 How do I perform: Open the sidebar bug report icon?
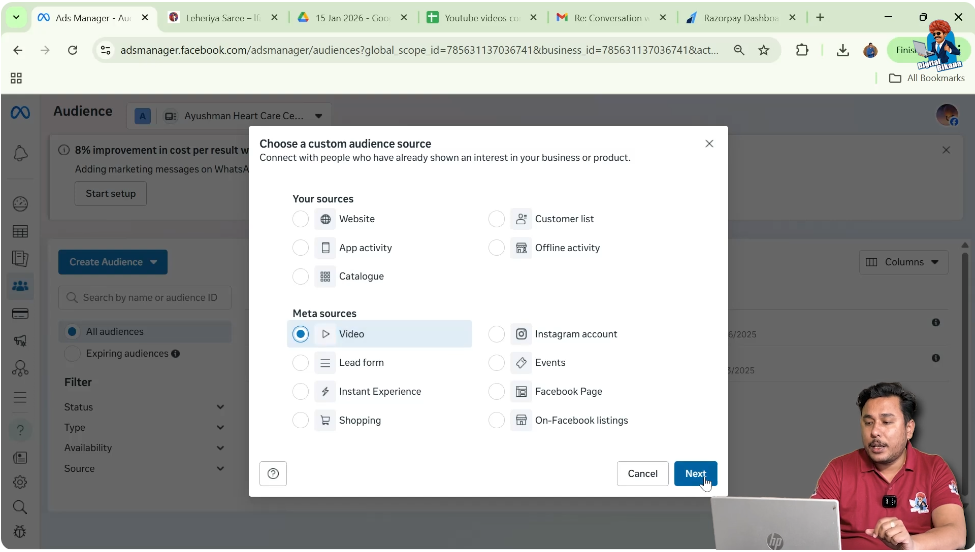point(20,532)
